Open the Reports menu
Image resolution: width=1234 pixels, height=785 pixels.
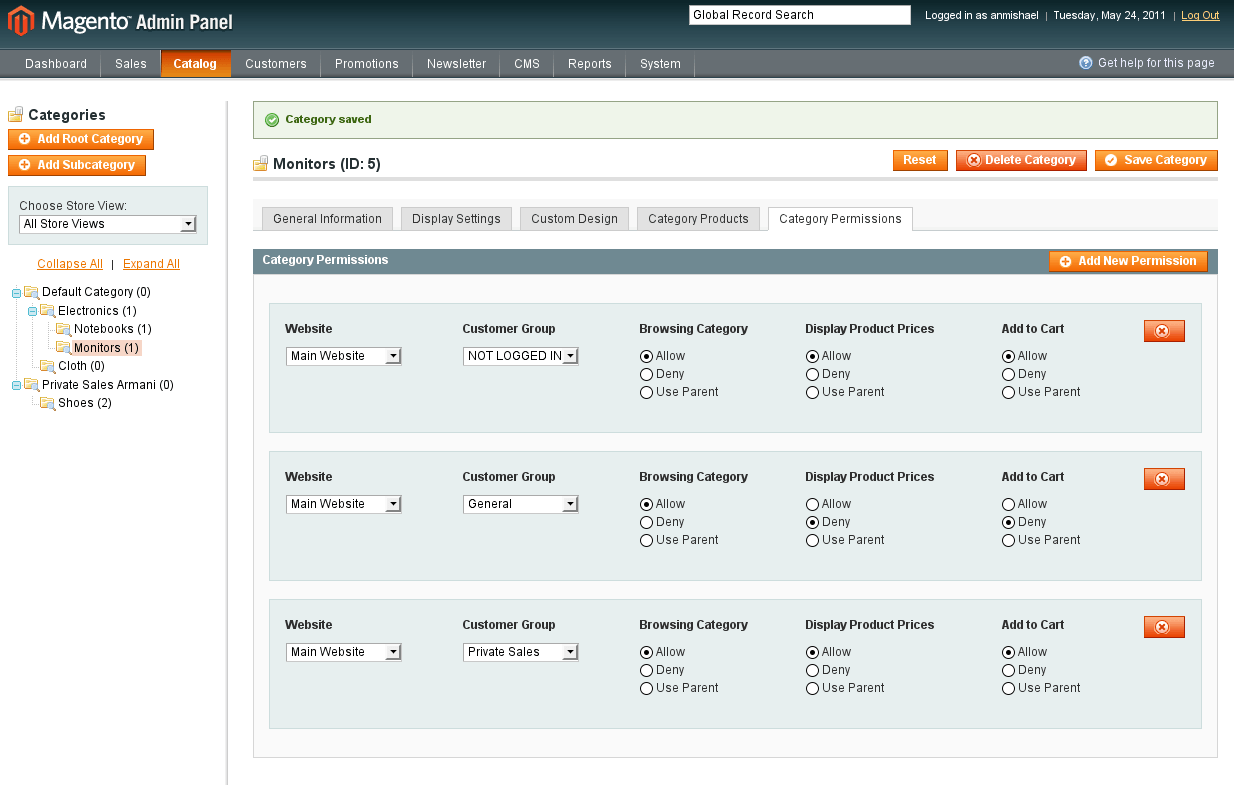[x=590, y=64]
